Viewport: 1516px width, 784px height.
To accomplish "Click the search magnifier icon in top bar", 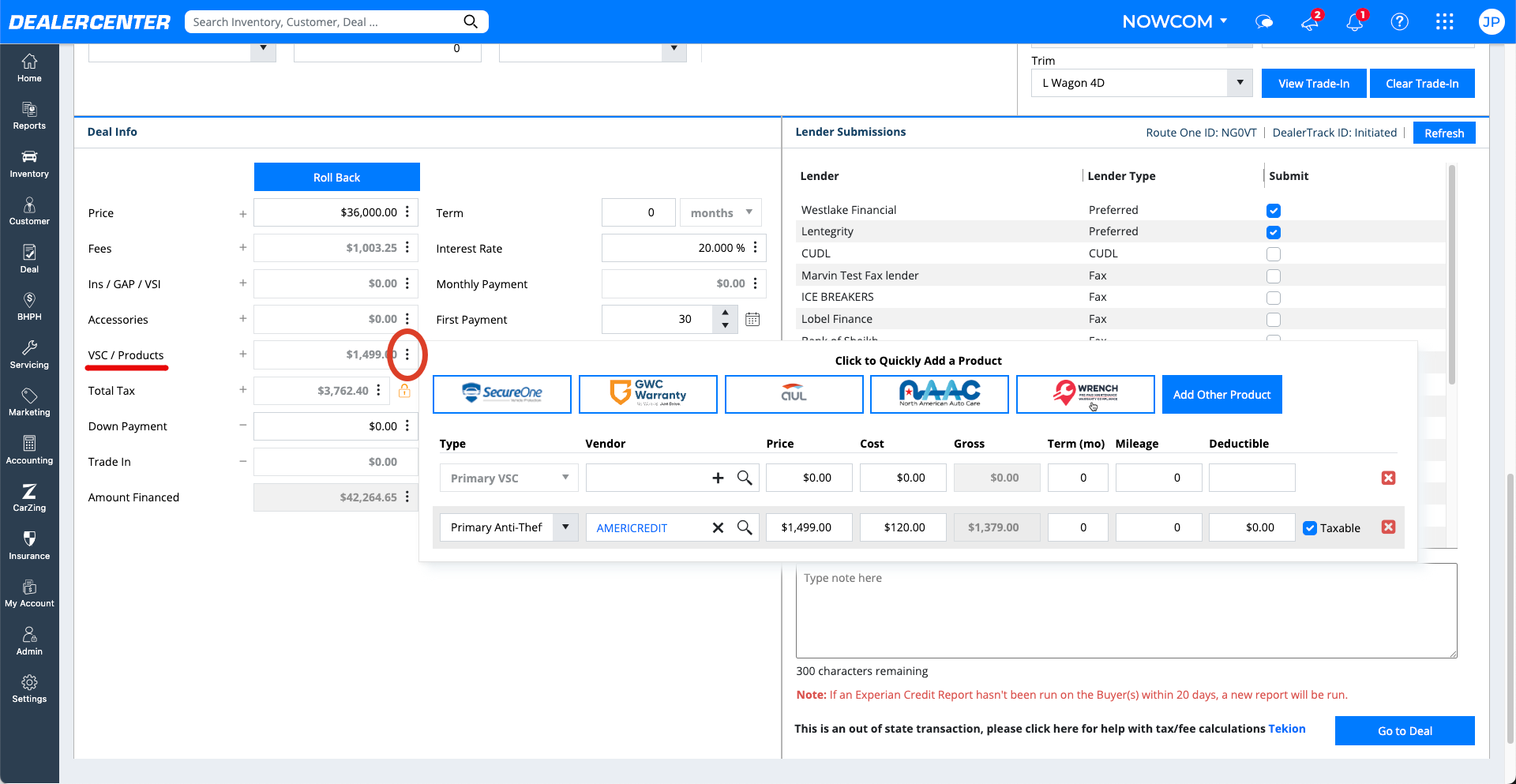I will tap(471, 21).
